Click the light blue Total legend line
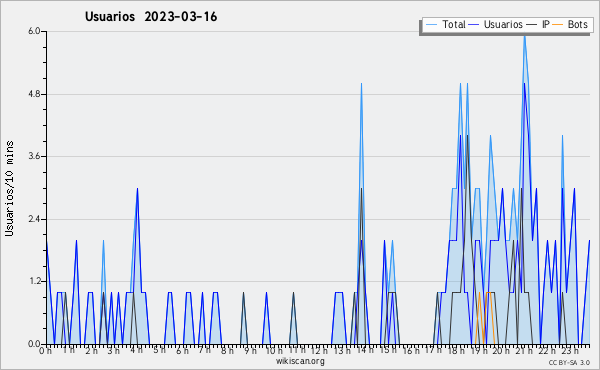 (x=431, y=25)
